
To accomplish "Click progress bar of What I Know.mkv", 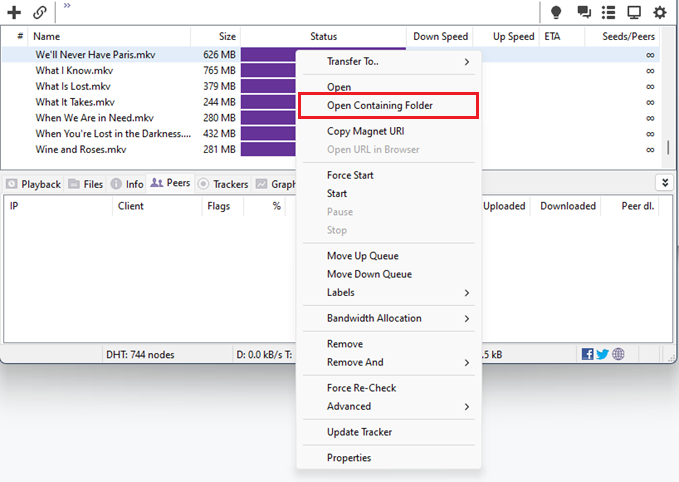I will click(x=268, y=70).
